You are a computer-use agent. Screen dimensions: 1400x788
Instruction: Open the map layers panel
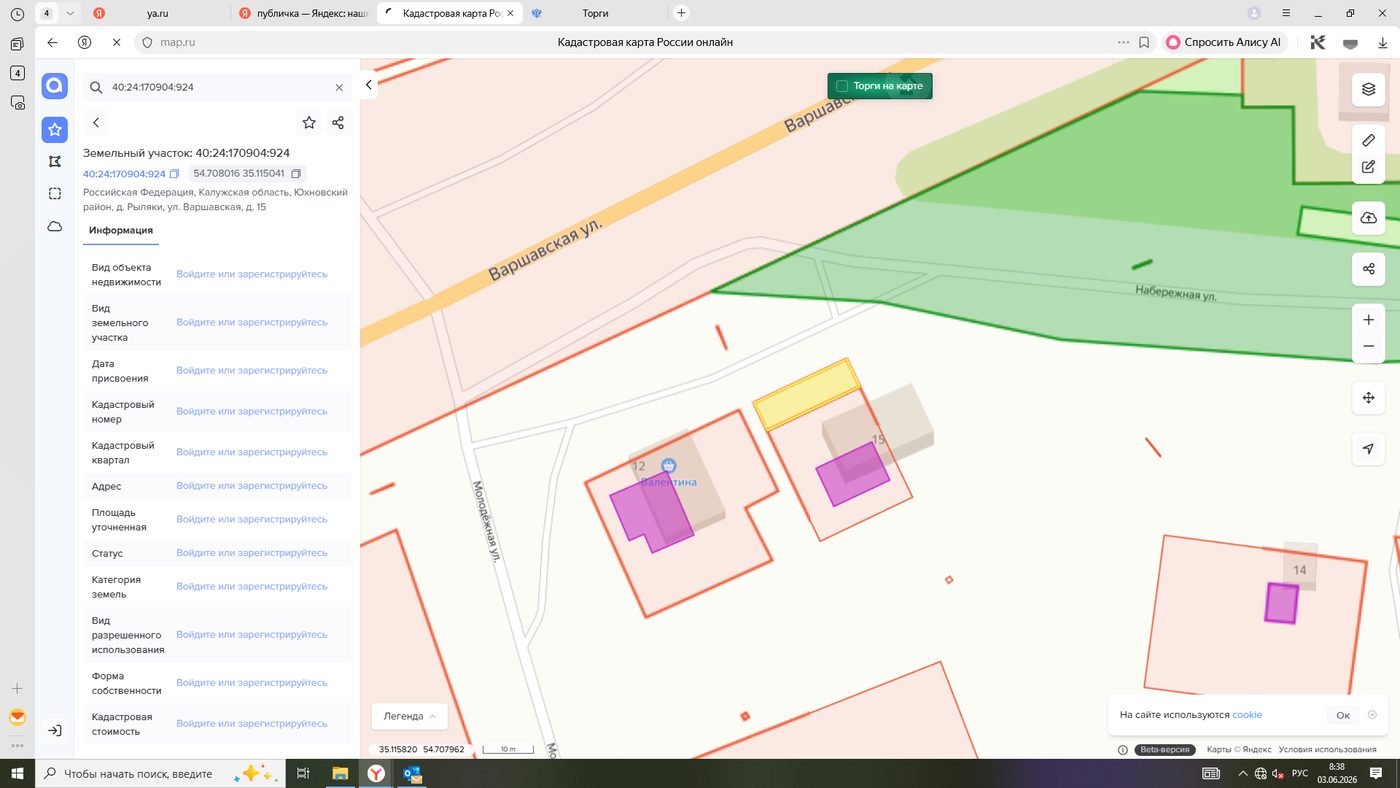click(x=1368, y=89)
